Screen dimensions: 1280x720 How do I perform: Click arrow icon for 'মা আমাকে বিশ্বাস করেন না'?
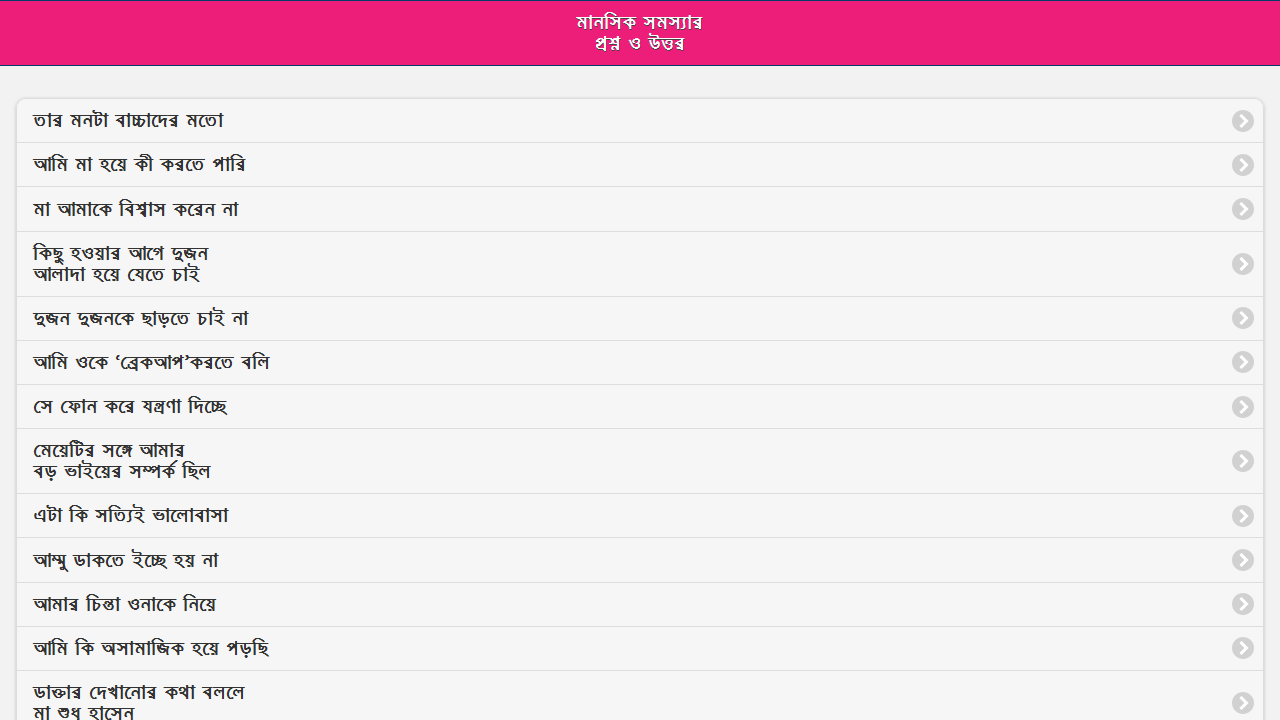click(x=1242, y=209)
